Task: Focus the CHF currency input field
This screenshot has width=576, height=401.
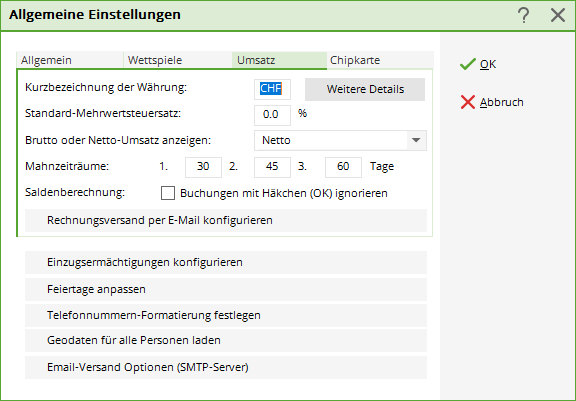Action: (x=272, y=89)
